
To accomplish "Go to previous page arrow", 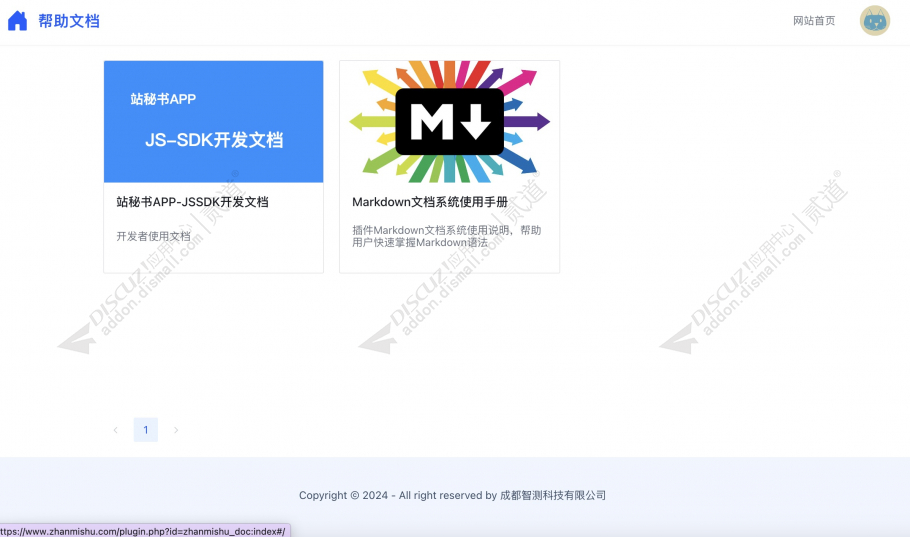I will 115,430.
